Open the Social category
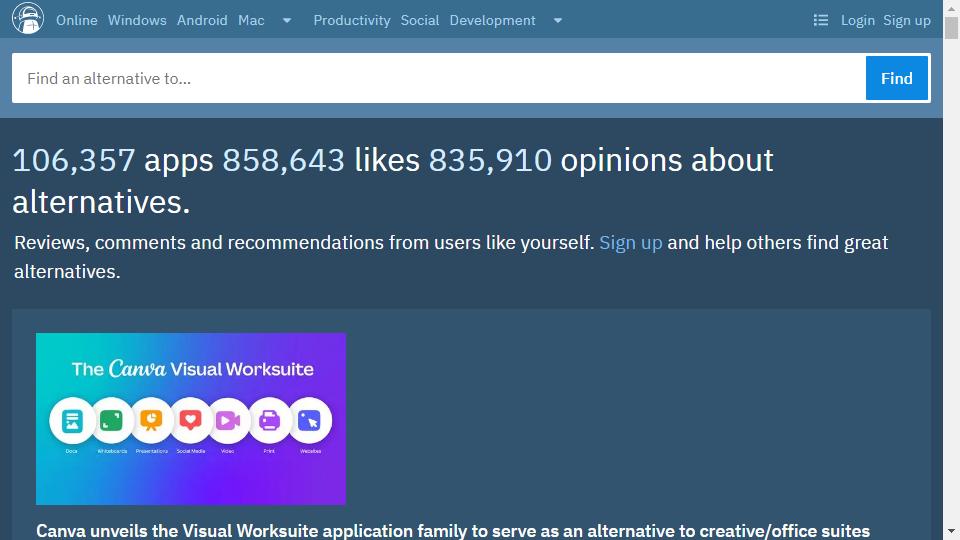960x540 pixels. tap(420, 20)
